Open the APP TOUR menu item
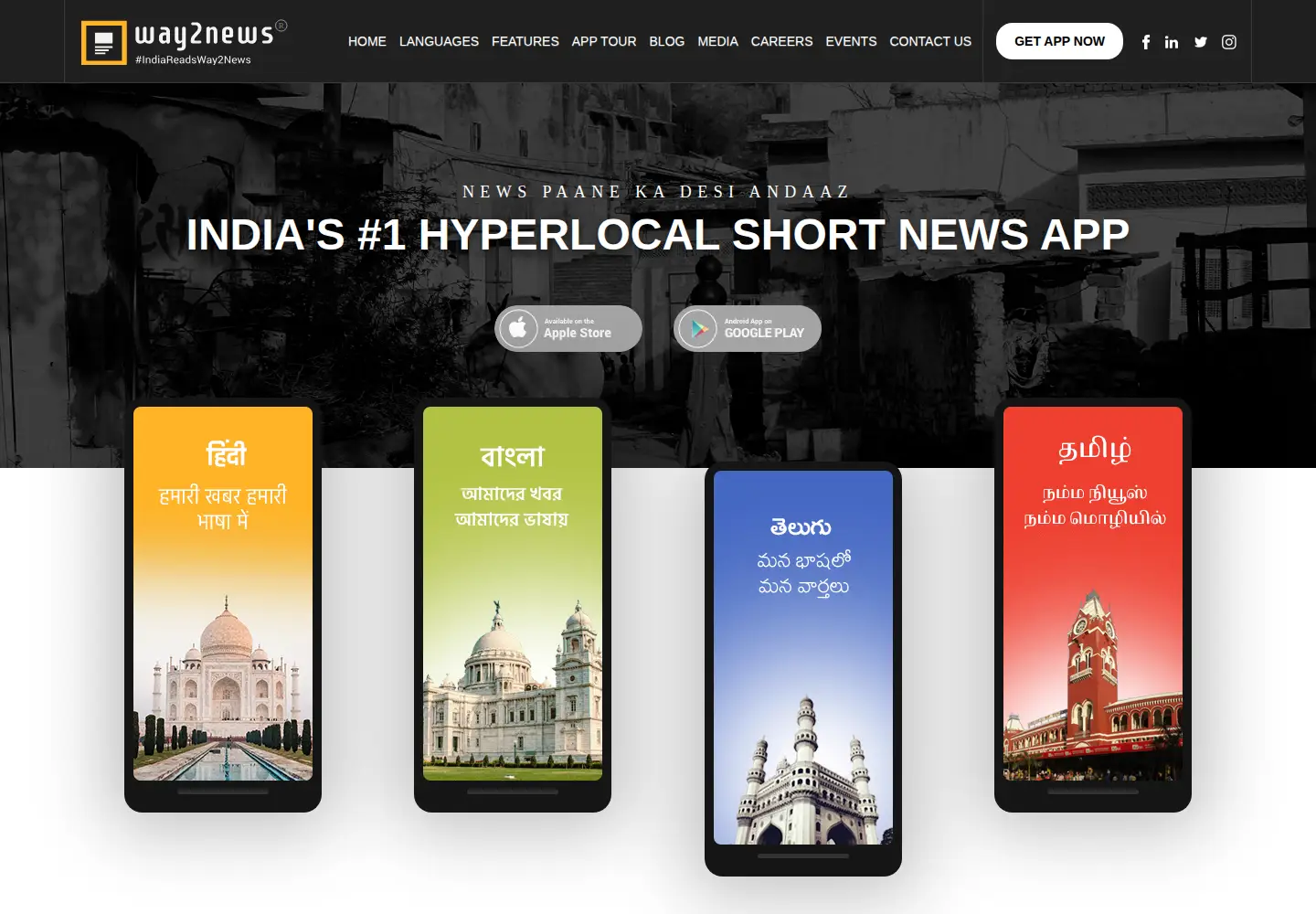Screen dimensions: 1316x914 coord(604,41)
